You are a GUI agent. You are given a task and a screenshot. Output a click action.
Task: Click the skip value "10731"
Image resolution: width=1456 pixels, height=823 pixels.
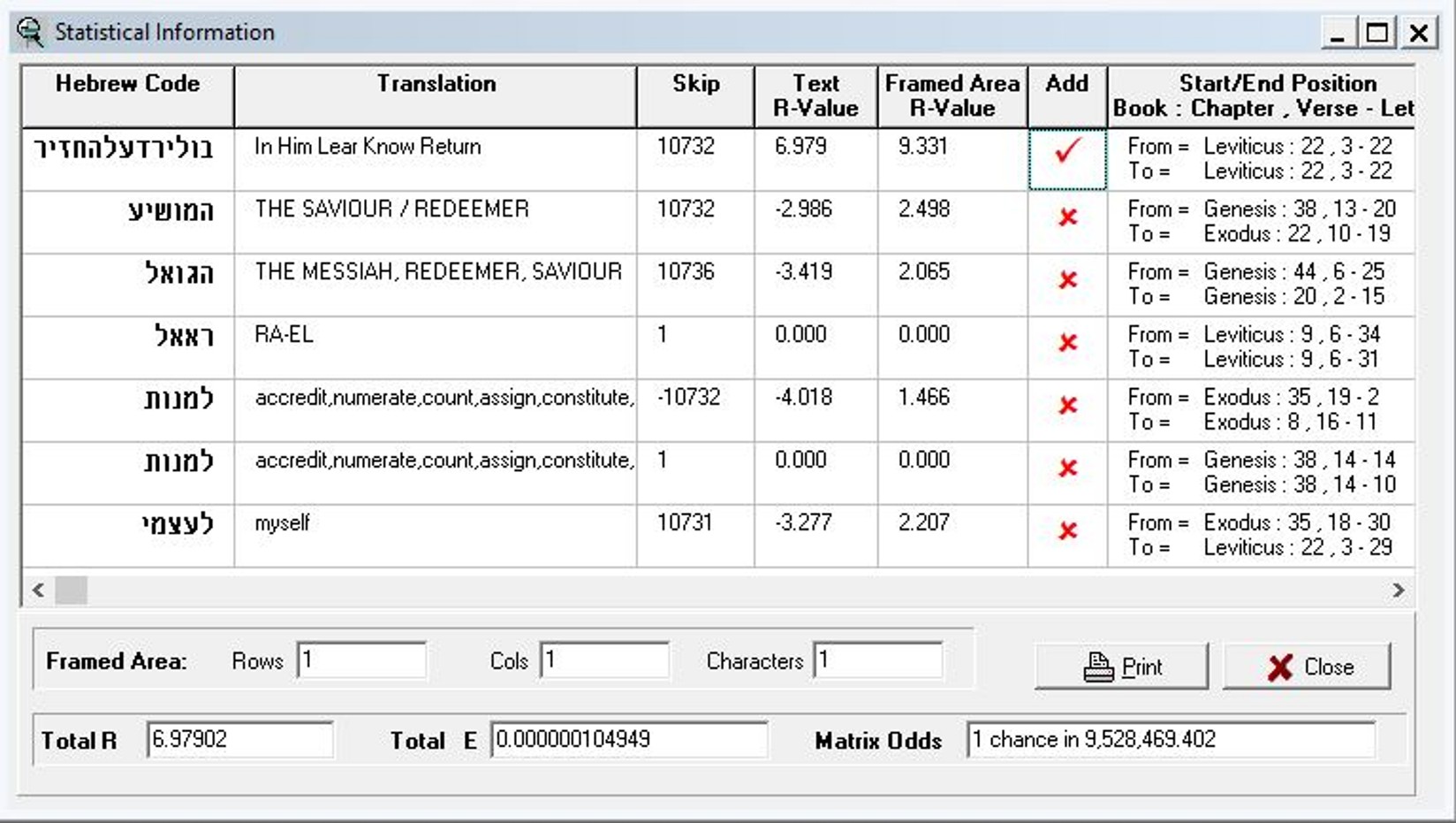point(686,523)
